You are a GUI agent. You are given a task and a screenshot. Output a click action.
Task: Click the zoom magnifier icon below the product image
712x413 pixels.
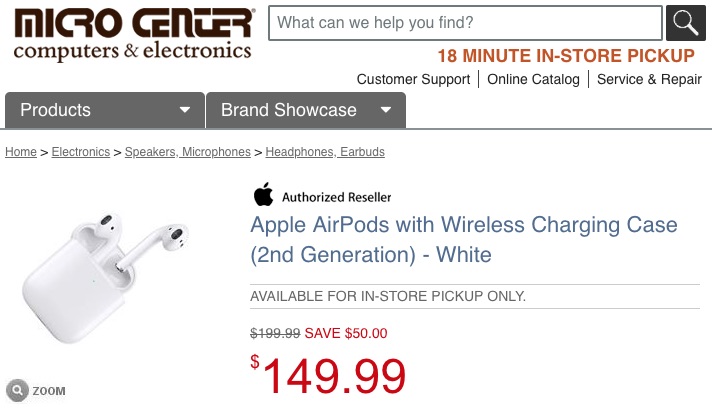point(16,390)
